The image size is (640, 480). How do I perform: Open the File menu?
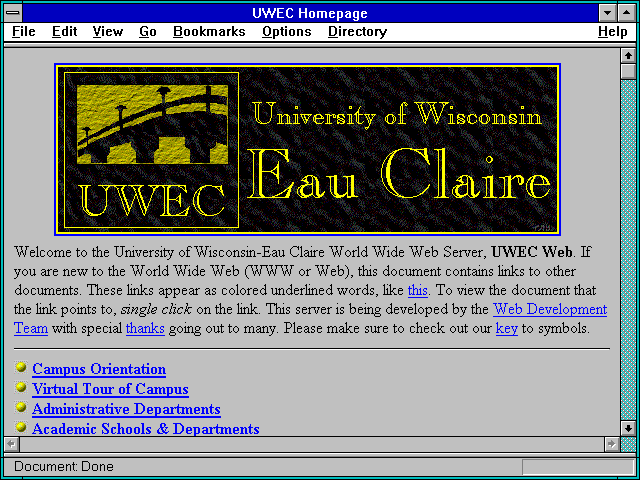coord(24,31)
